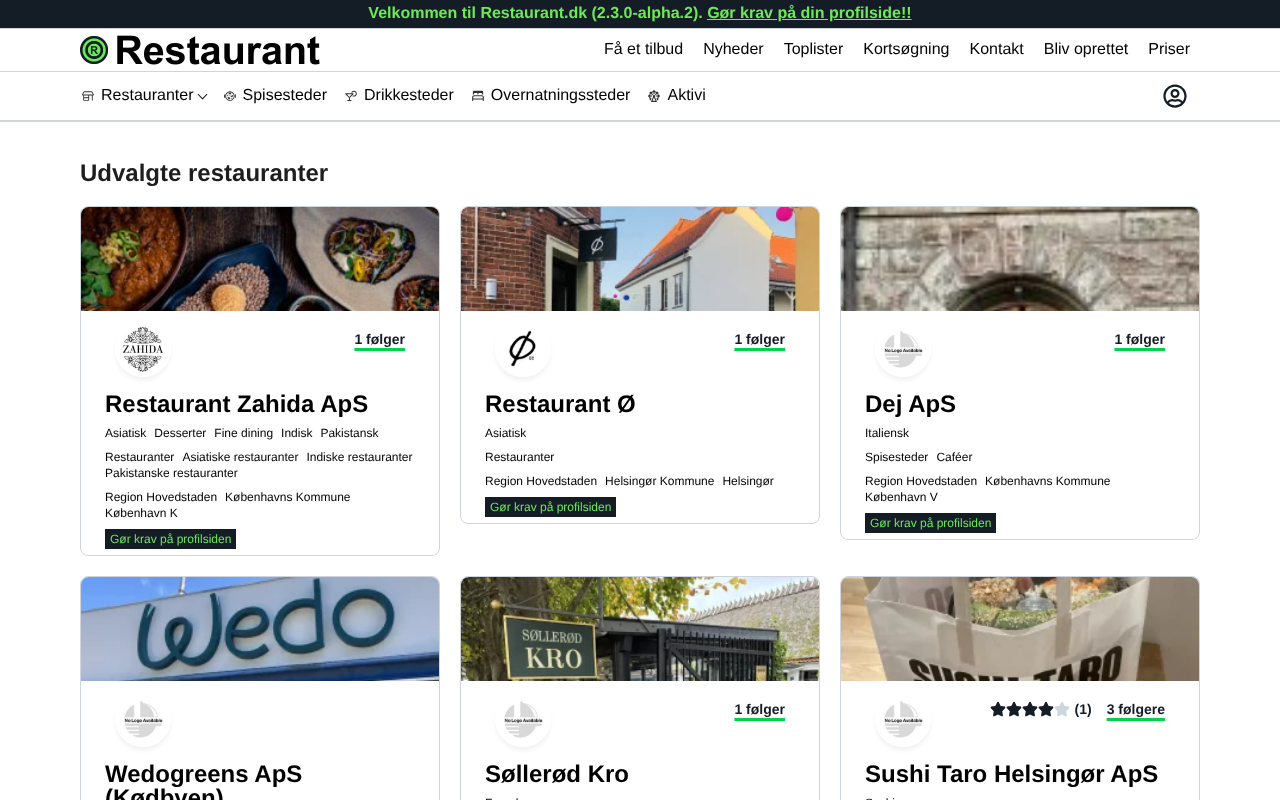Image resolution: width=1280 pixels, height=800 pixels.
Task: Open the Drikkesteder menu item
Action: tap(409, 95)
